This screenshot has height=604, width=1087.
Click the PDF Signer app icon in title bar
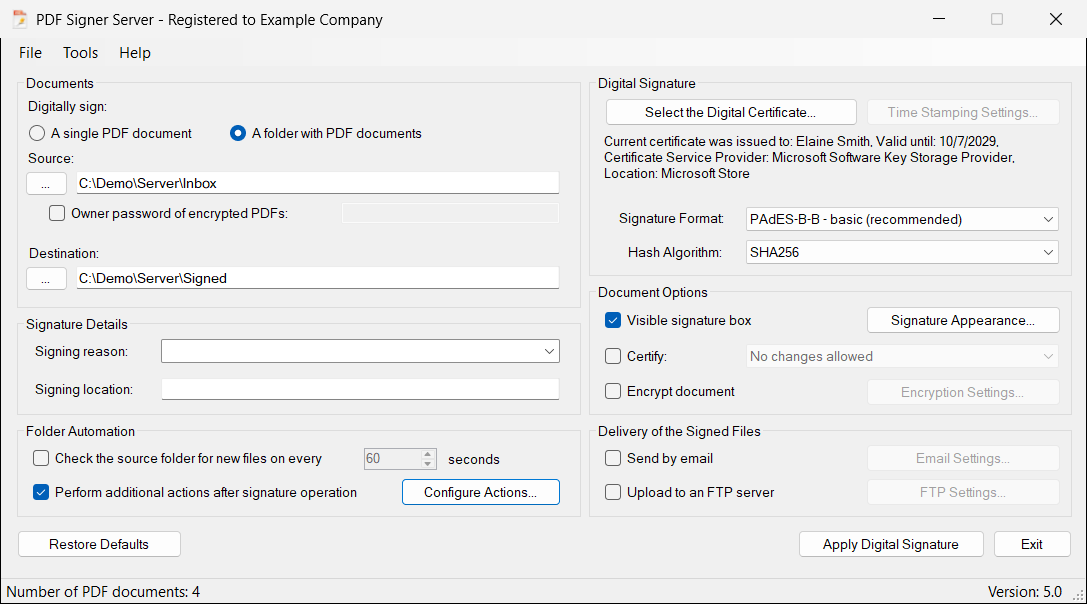click(19, 19)
